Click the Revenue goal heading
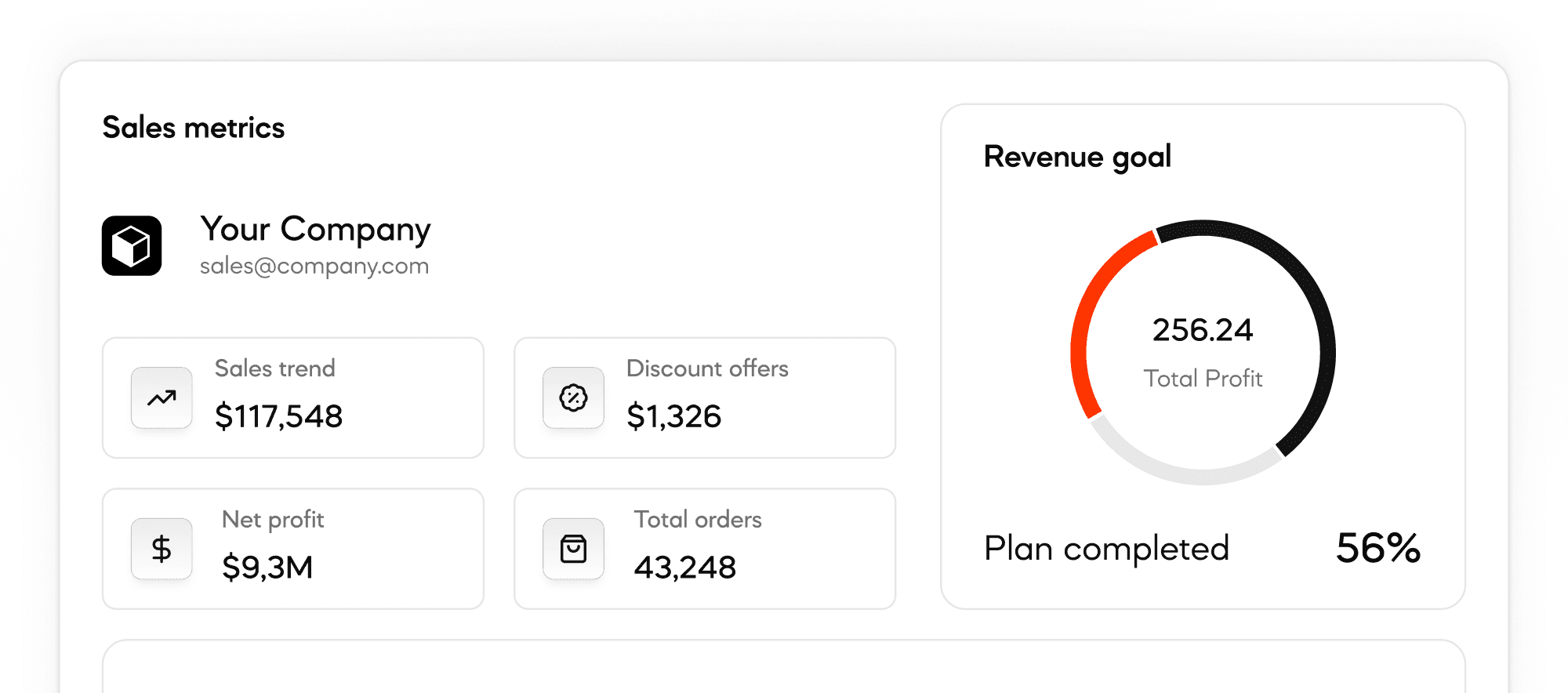Viewport: 1568px width, 693px height. pyautogui.click(x=1077, y=157)
